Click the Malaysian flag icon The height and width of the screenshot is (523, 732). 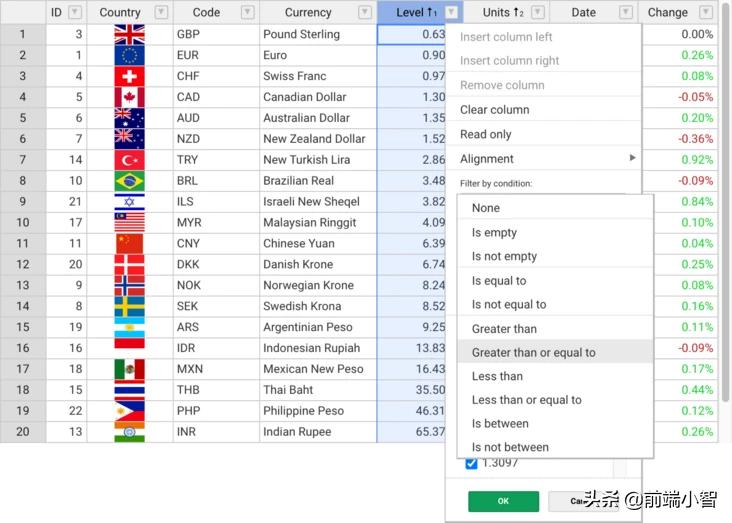click(x=129, y=222)
